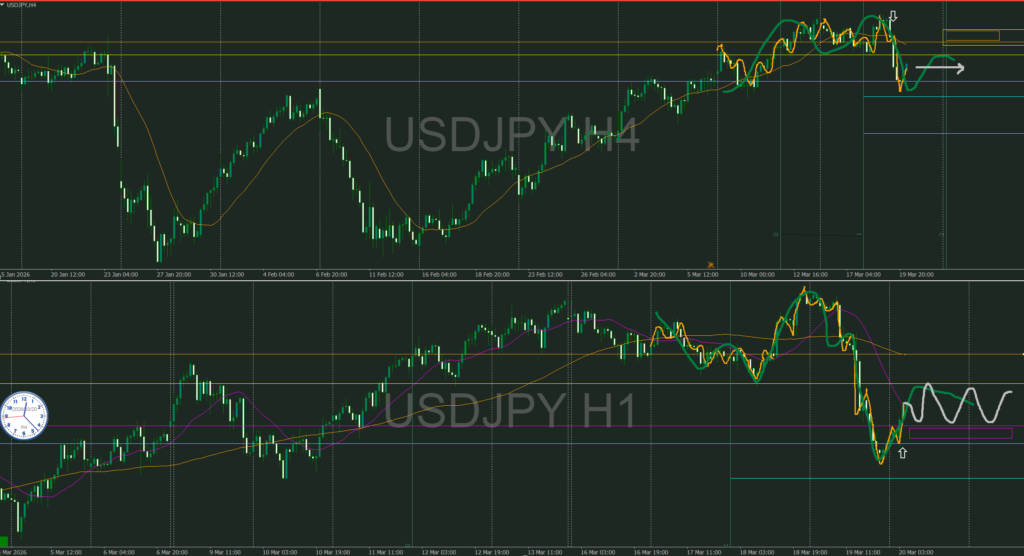Select the white right-pointing arrow on H4 chart

coord(945,68)
